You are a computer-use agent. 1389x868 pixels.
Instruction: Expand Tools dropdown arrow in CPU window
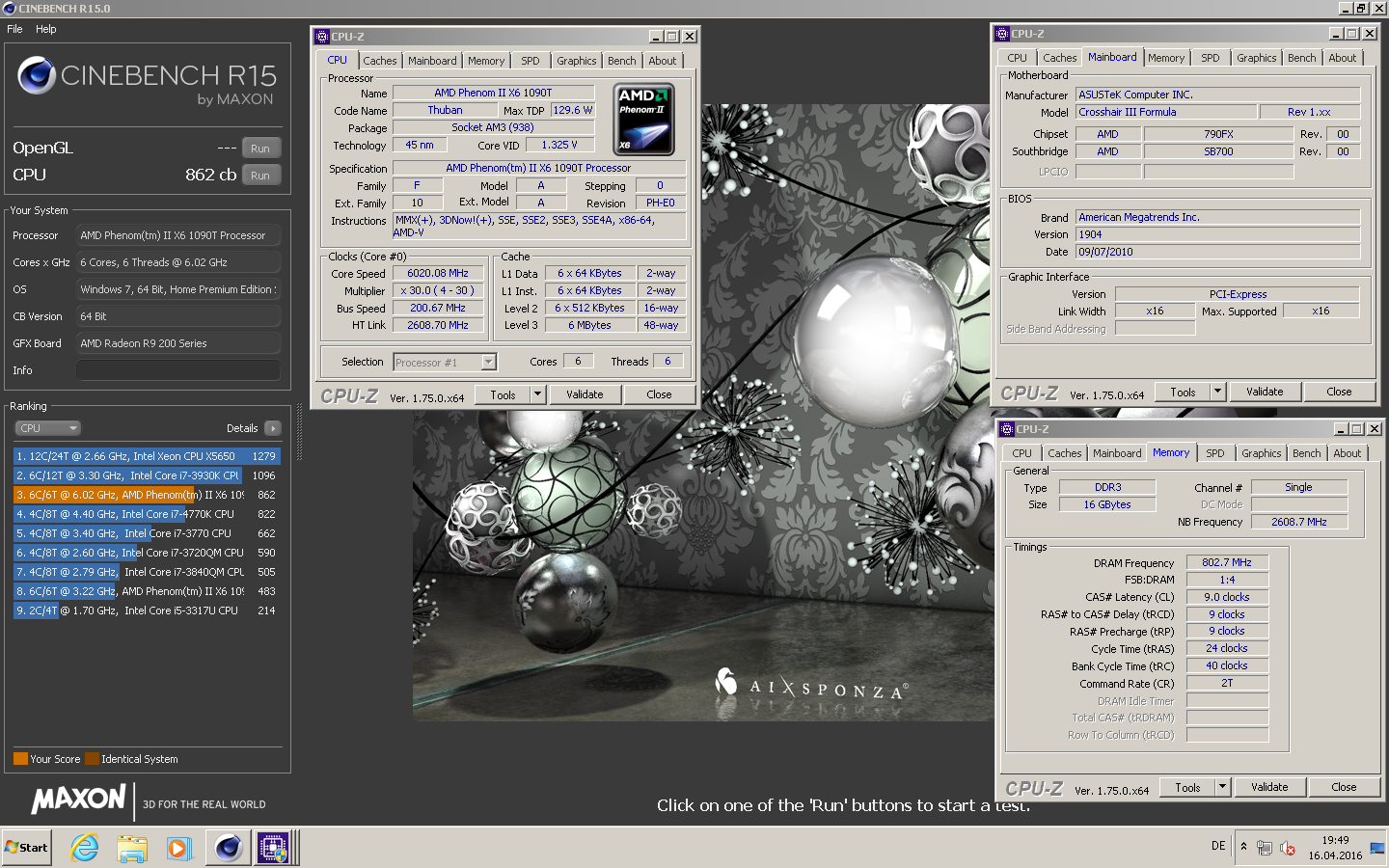click(538, 394)
